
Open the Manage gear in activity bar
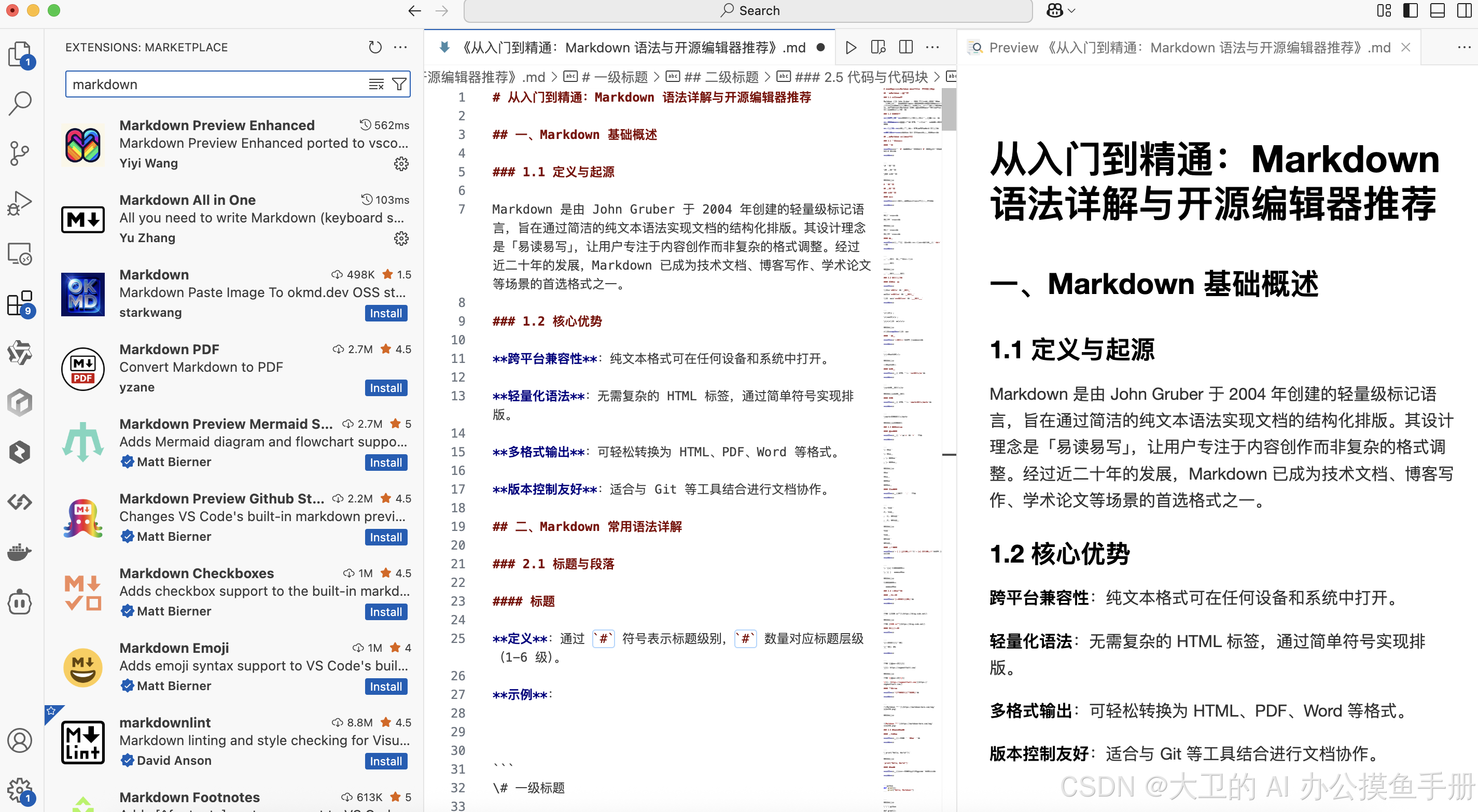point(20,790)
